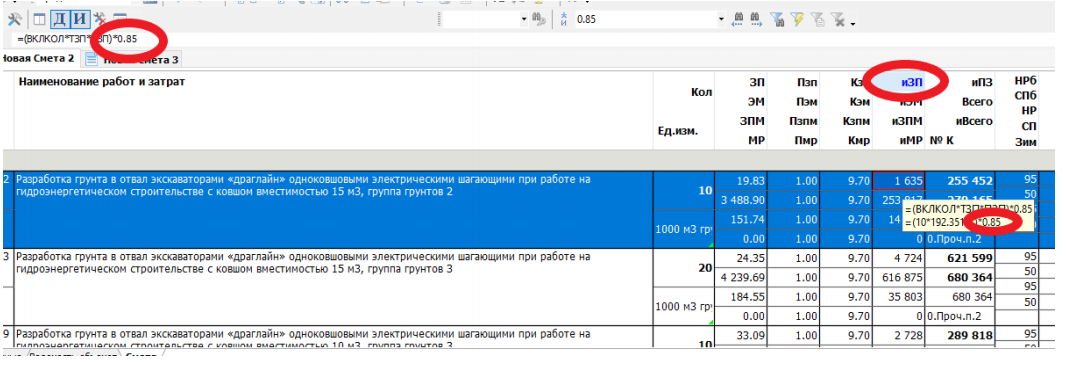The image size is (1066, 366).
Task: Click the Кэм column header label
Action: click(x=861, y=102)
